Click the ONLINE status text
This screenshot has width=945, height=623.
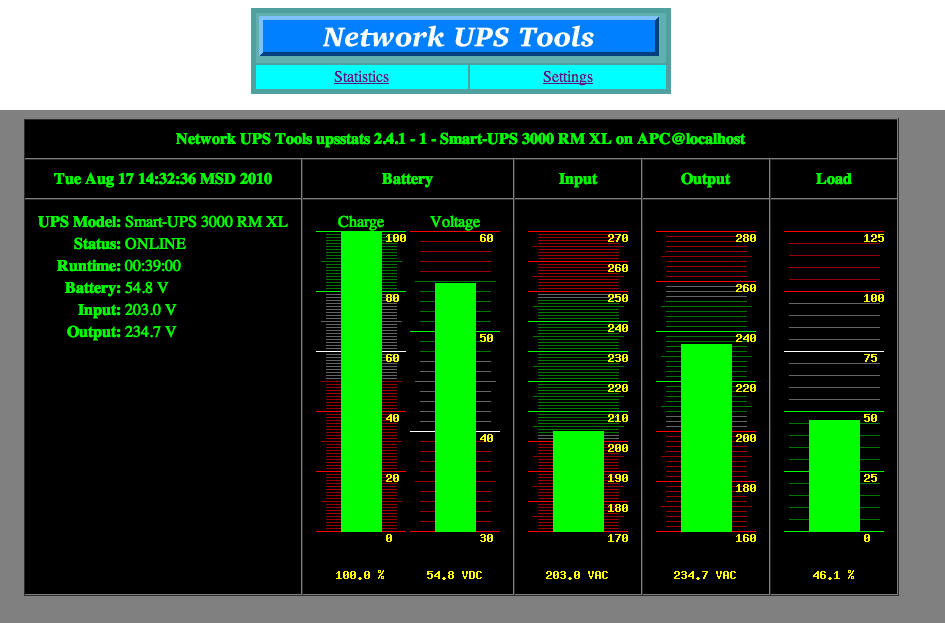pyautogui.click(x=155, y=244)
